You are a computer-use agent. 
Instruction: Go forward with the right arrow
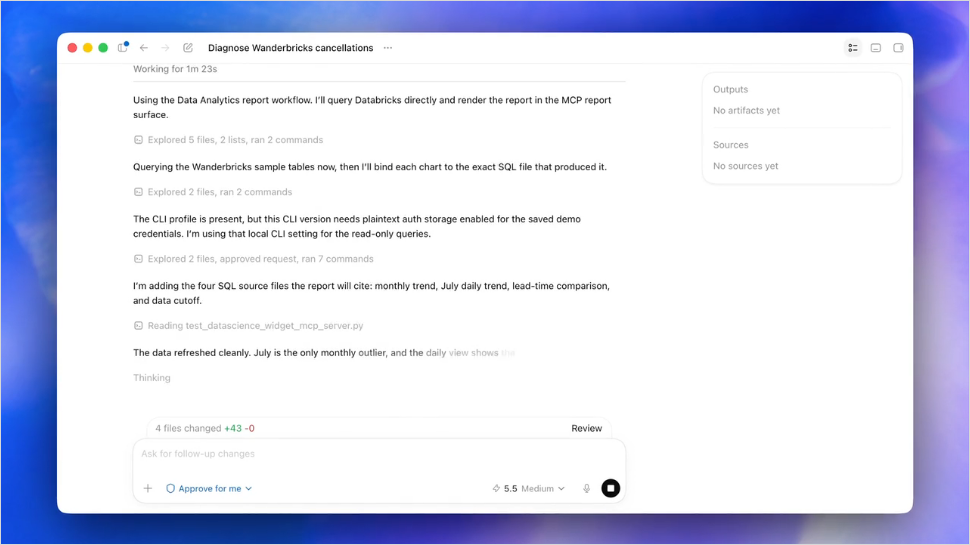(165, 48)
